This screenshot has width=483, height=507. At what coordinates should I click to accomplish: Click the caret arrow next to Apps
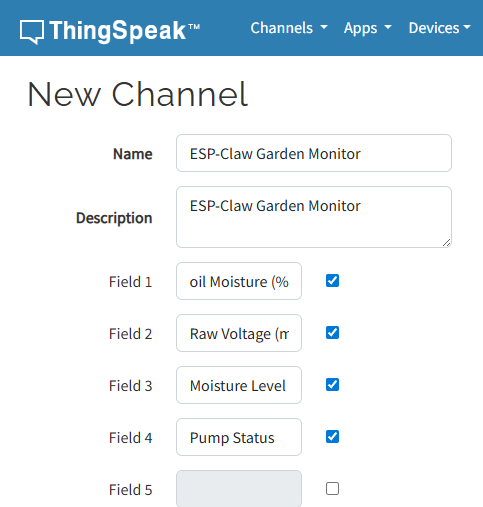coord(388,27)
